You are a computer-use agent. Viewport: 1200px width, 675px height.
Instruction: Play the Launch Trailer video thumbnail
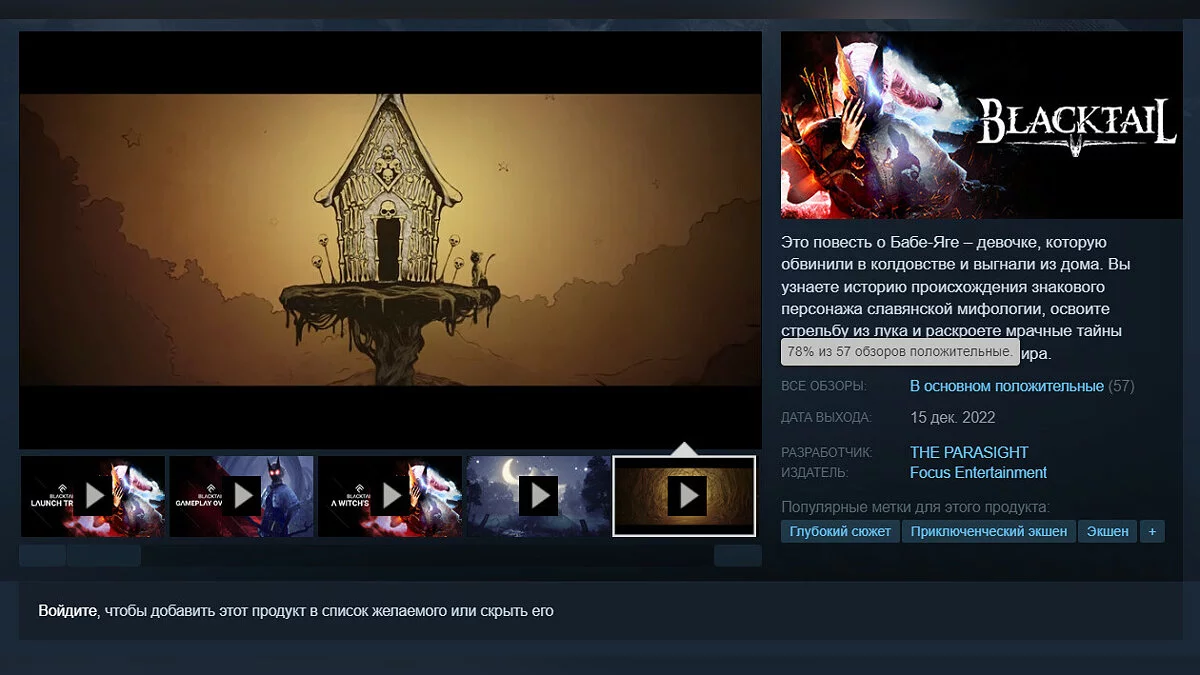[93, 496]
